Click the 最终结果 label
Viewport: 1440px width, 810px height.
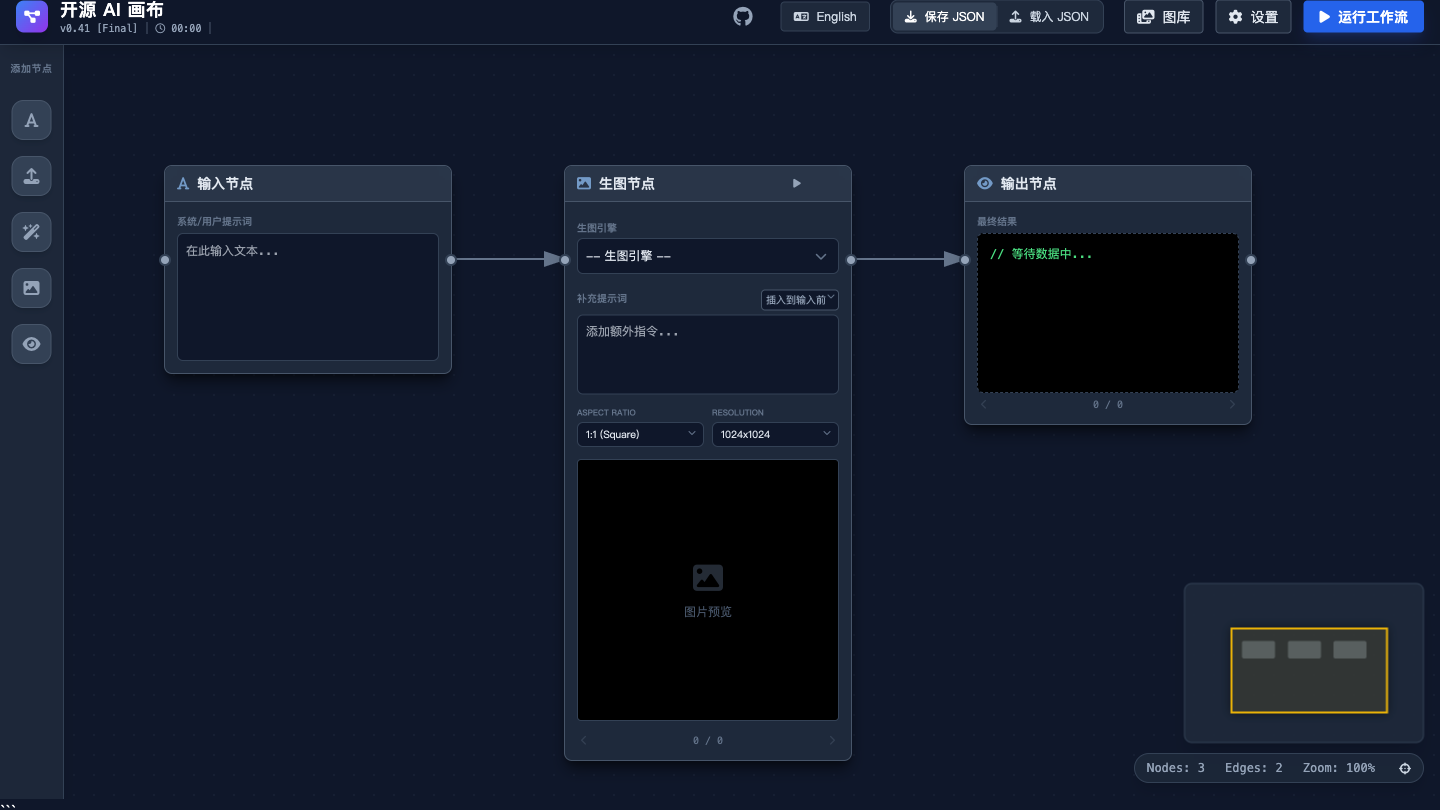tap(997, 221)
